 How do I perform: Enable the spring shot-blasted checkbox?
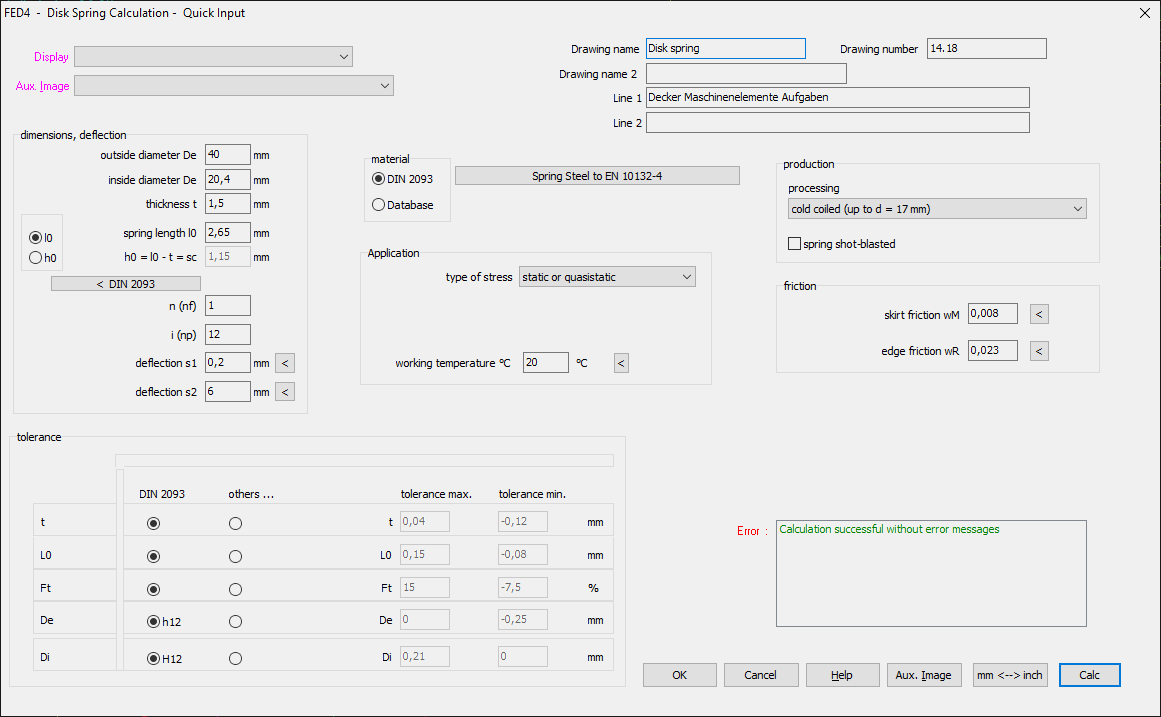pyautogui.click(x=795, y=244)
